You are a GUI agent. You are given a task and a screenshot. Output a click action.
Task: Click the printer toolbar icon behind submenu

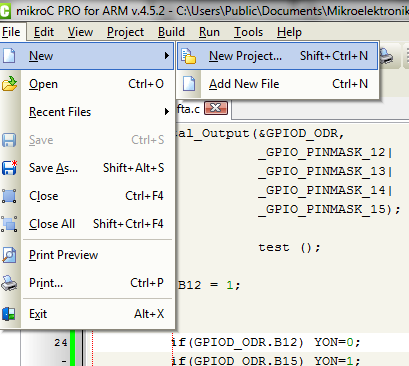pyautogui.click(x=387, y=56)
